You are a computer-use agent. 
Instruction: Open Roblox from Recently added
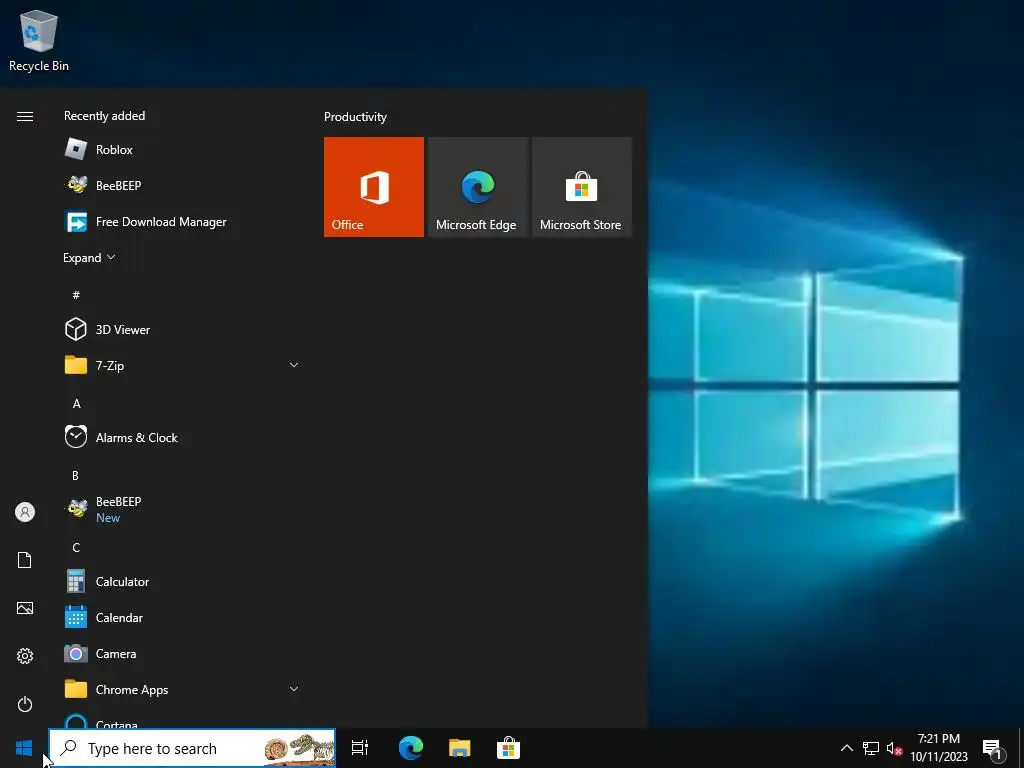pyautogui.click(x=182, y=150)
